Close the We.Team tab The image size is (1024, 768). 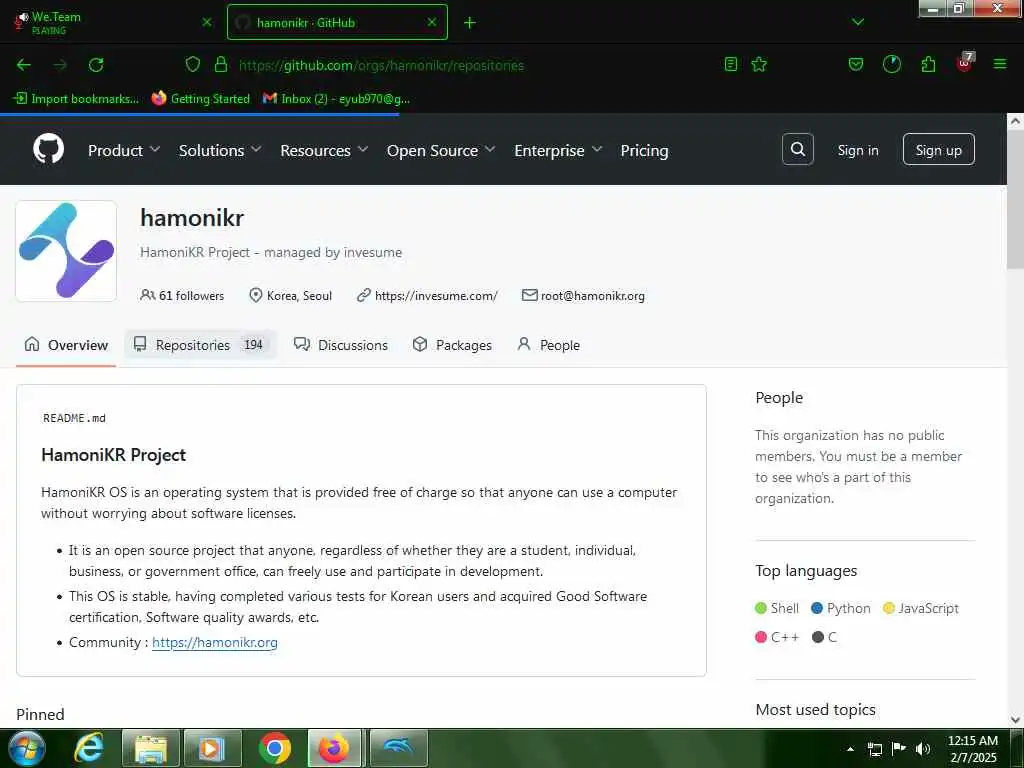(207, 22)
